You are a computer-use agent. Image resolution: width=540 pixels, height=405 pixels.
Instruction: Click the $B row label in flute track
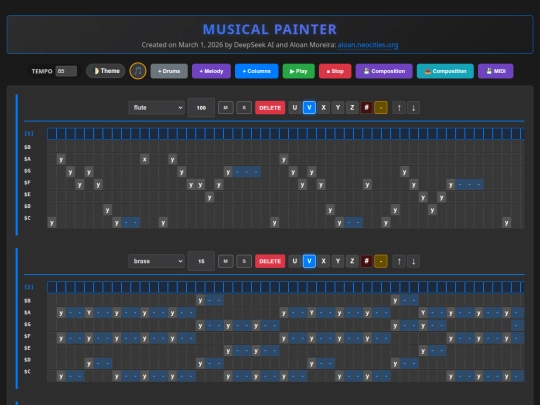tap(28, 147)
